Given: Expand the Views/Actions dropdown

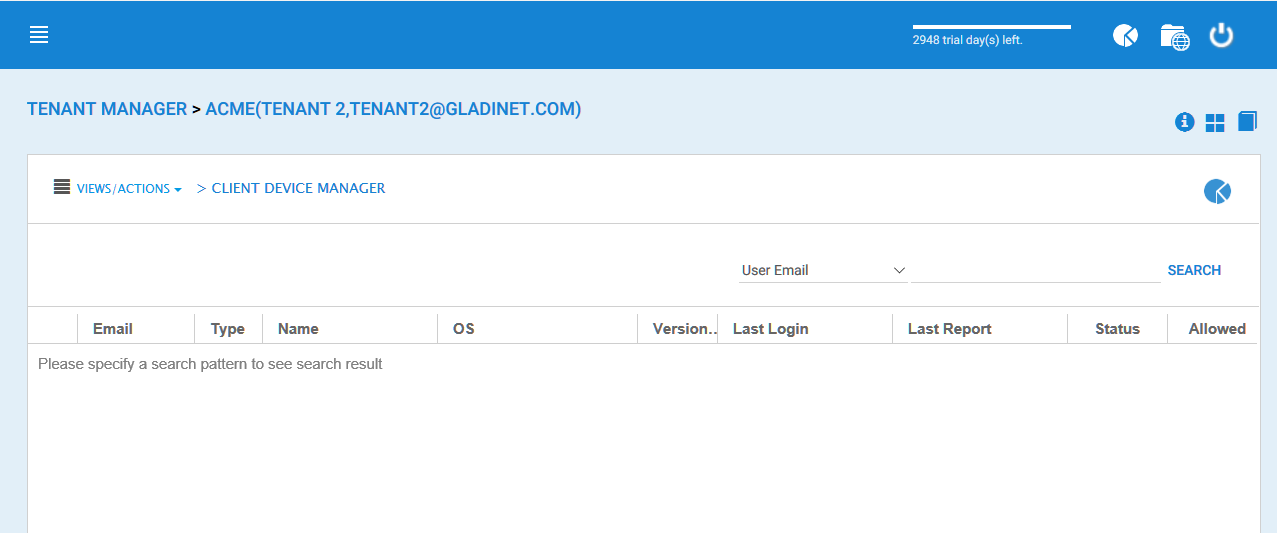Looking at the screenshot, I should (129, 189).
